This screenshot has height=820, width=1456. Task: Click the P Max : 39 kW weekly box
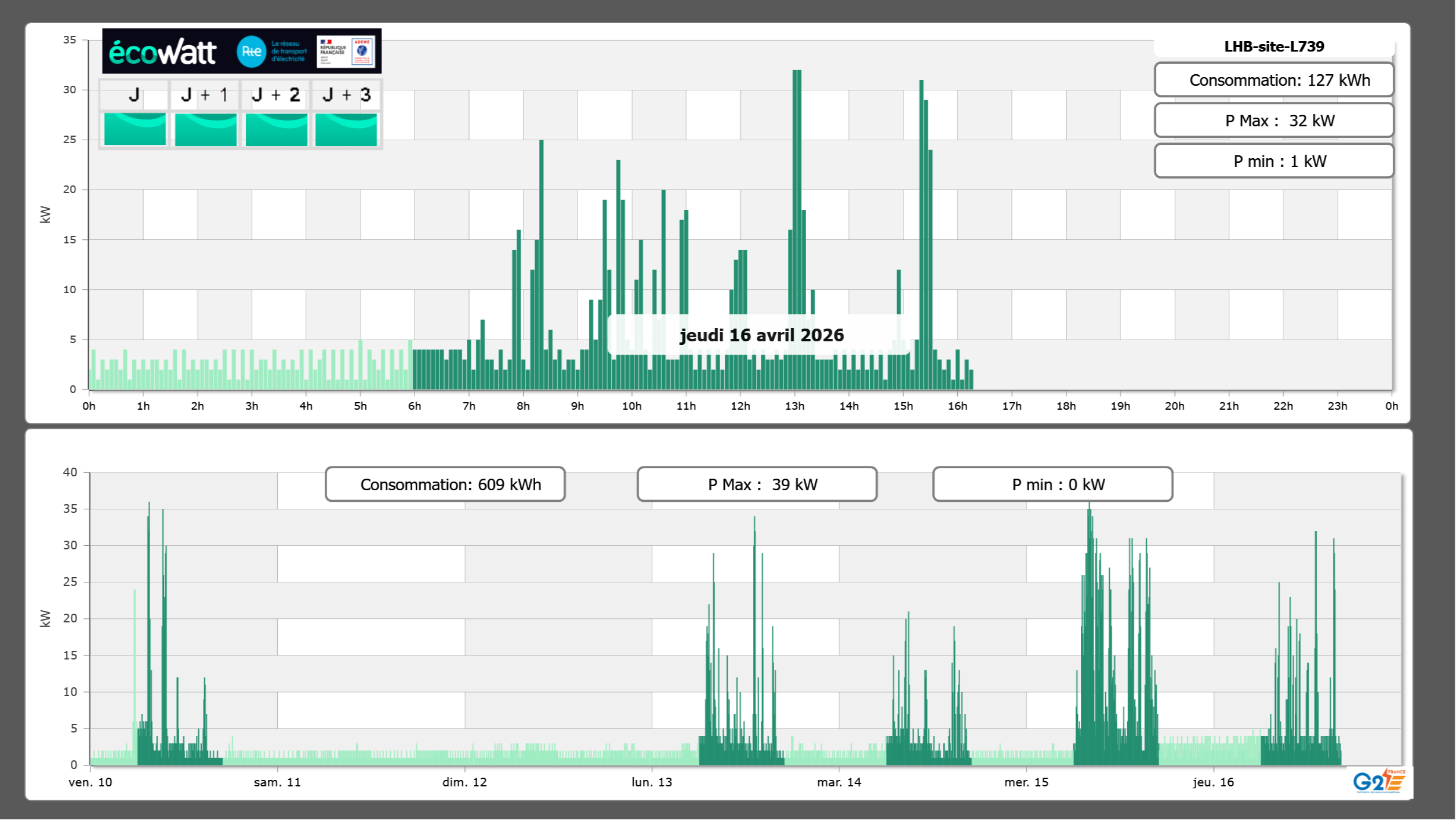pos(757,484)
